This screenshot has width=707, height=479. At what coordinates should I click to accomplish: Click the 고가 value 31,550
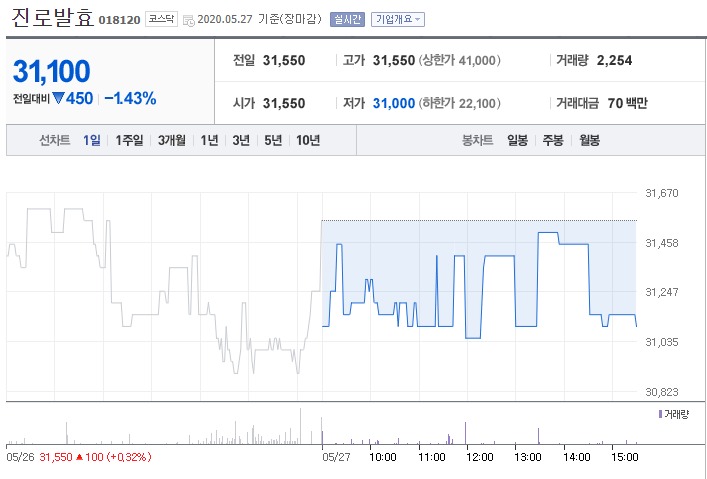coord(394,60)
